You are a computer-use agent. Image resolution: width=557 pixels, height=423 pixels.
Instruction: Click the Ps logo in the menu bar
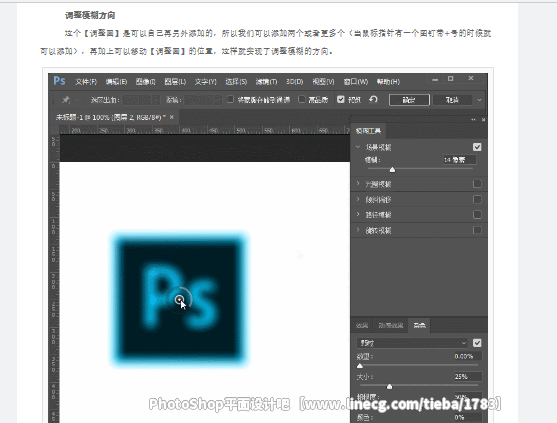coord(59,81)
